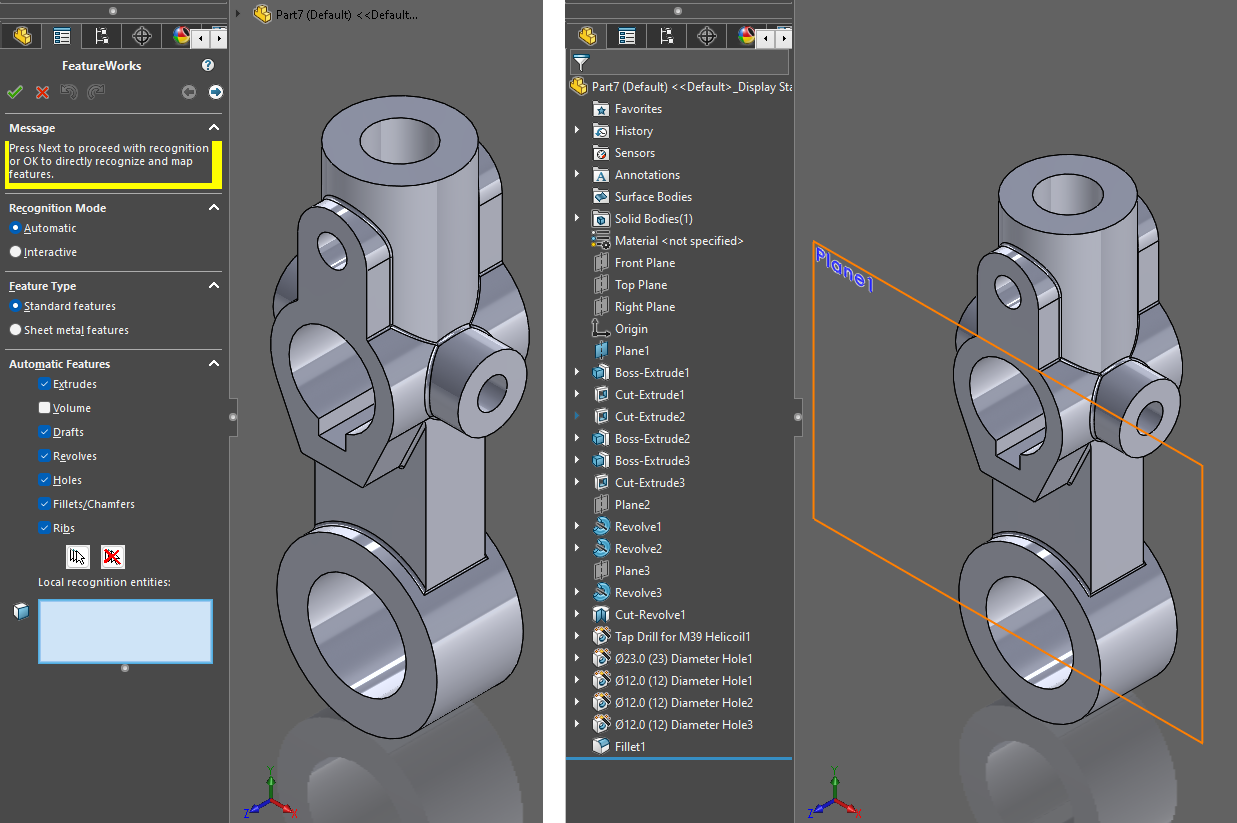Image resolution: width=1237 pixels, height=823 pixels.
Task: Expand the Annotations folder
Action: (578, 174)
